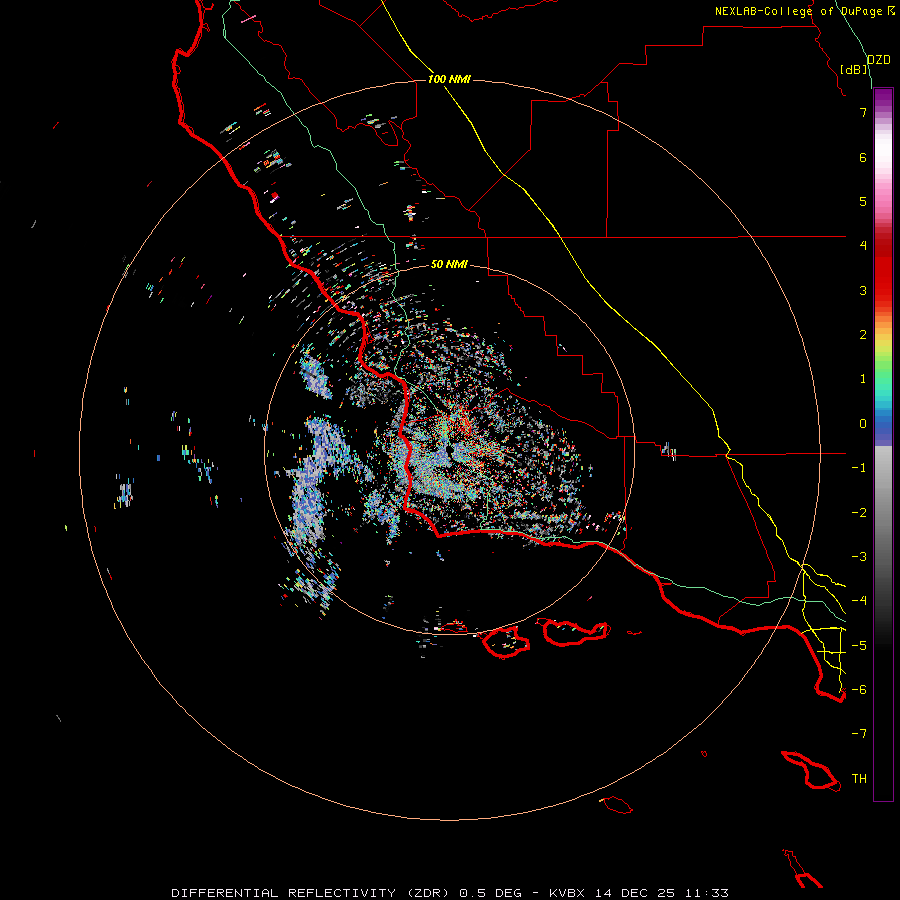Click the 5 value on color scale
Screen dimensions: 900x900
click(863, 201)
